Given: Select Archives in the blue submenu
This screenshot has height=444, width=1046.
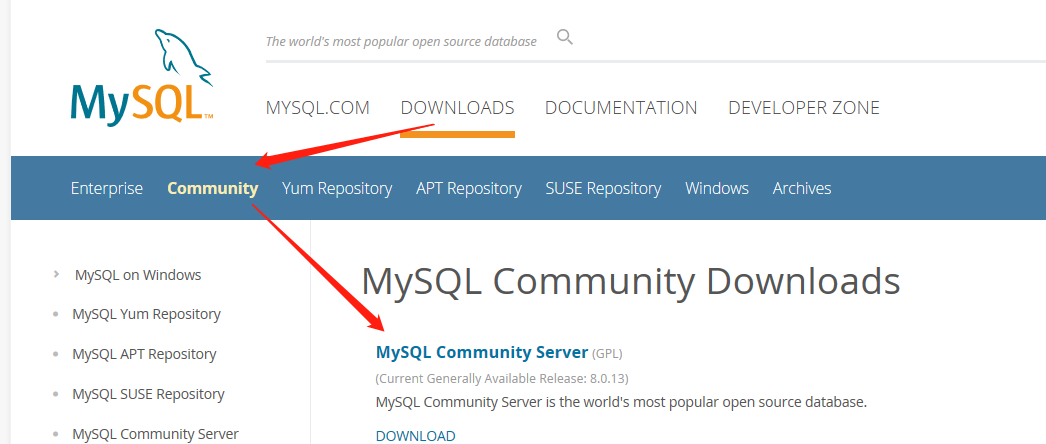Looking at the screenshot, I should point(802,189).
